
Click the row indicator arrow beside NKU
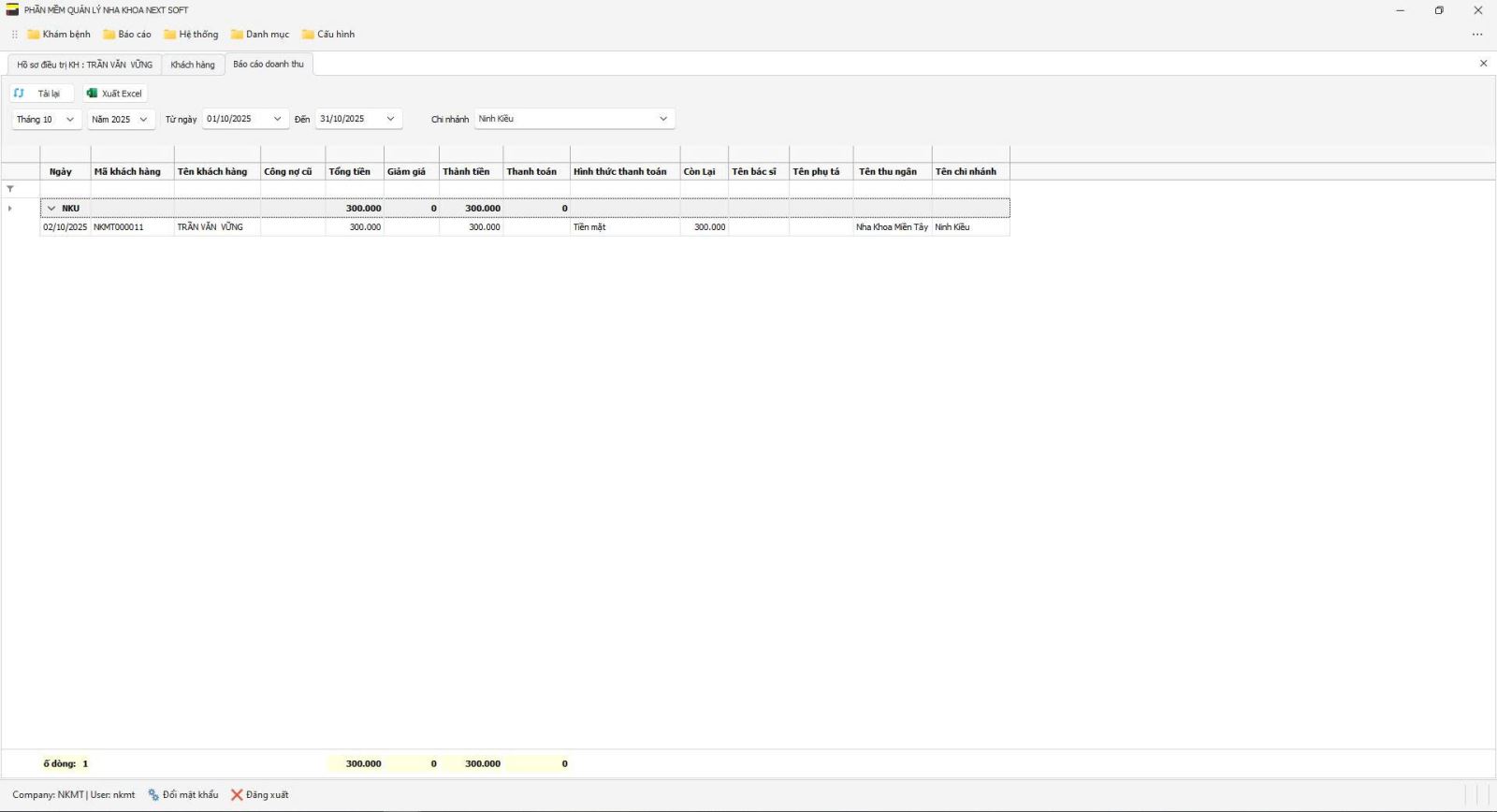[10, 209]
